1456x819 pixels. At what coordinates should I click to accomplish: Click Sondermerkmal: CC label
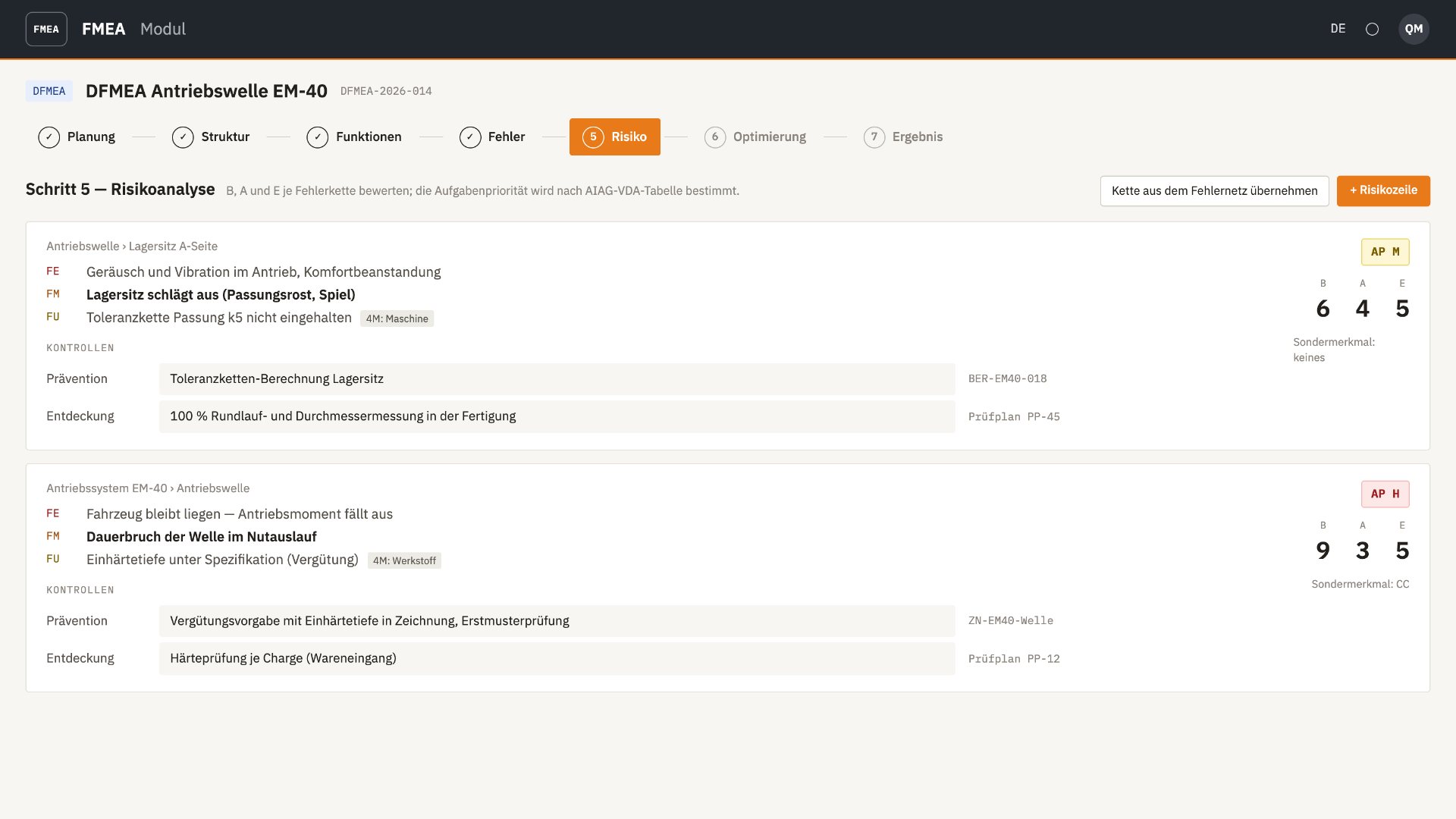coord(1360,584)
